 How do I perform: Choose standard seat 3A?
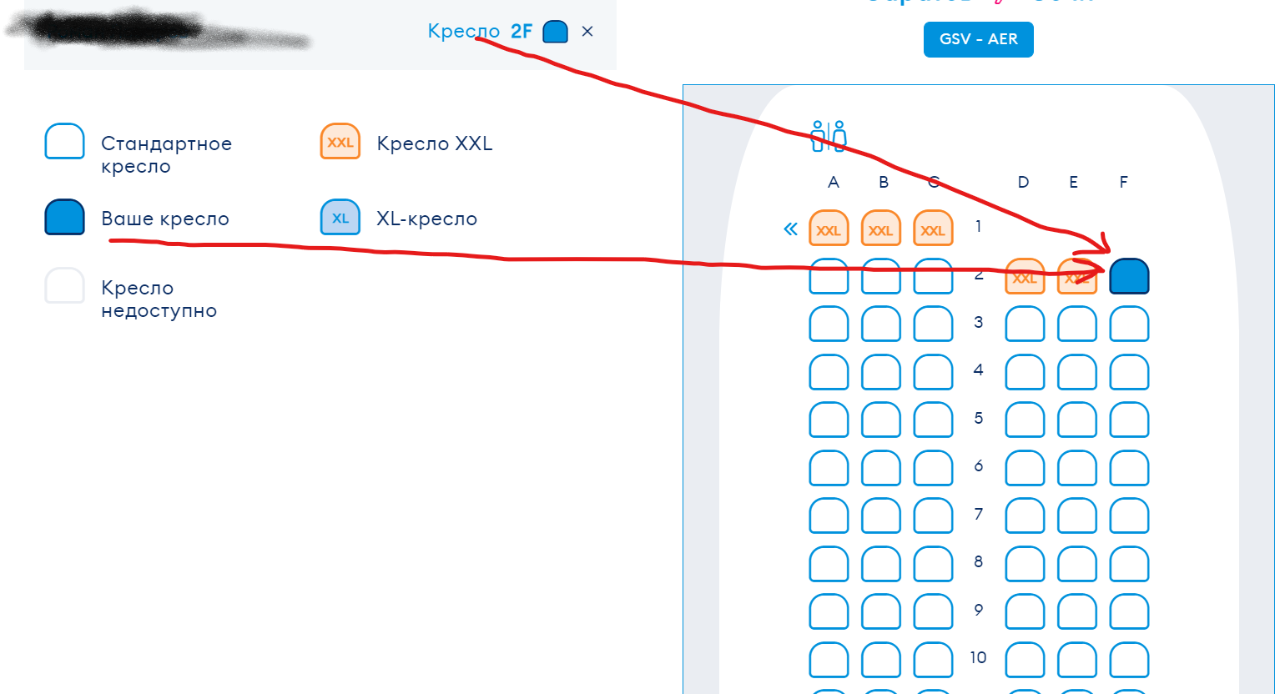coord(828,324)
